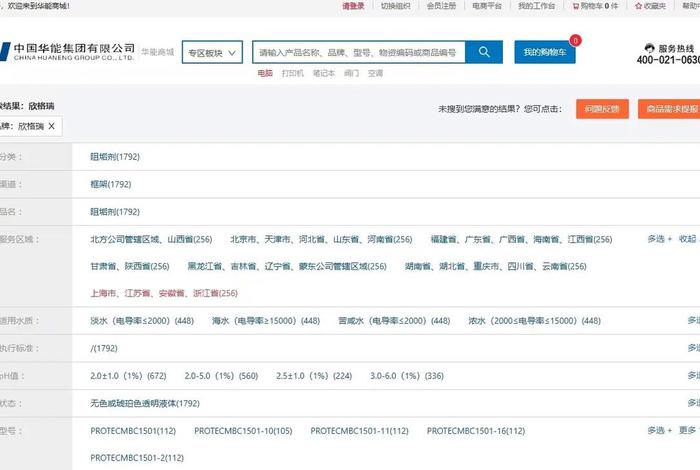Filter region 北京市、天津市、河北省、山东省、河南省(256)

[321, 239]
